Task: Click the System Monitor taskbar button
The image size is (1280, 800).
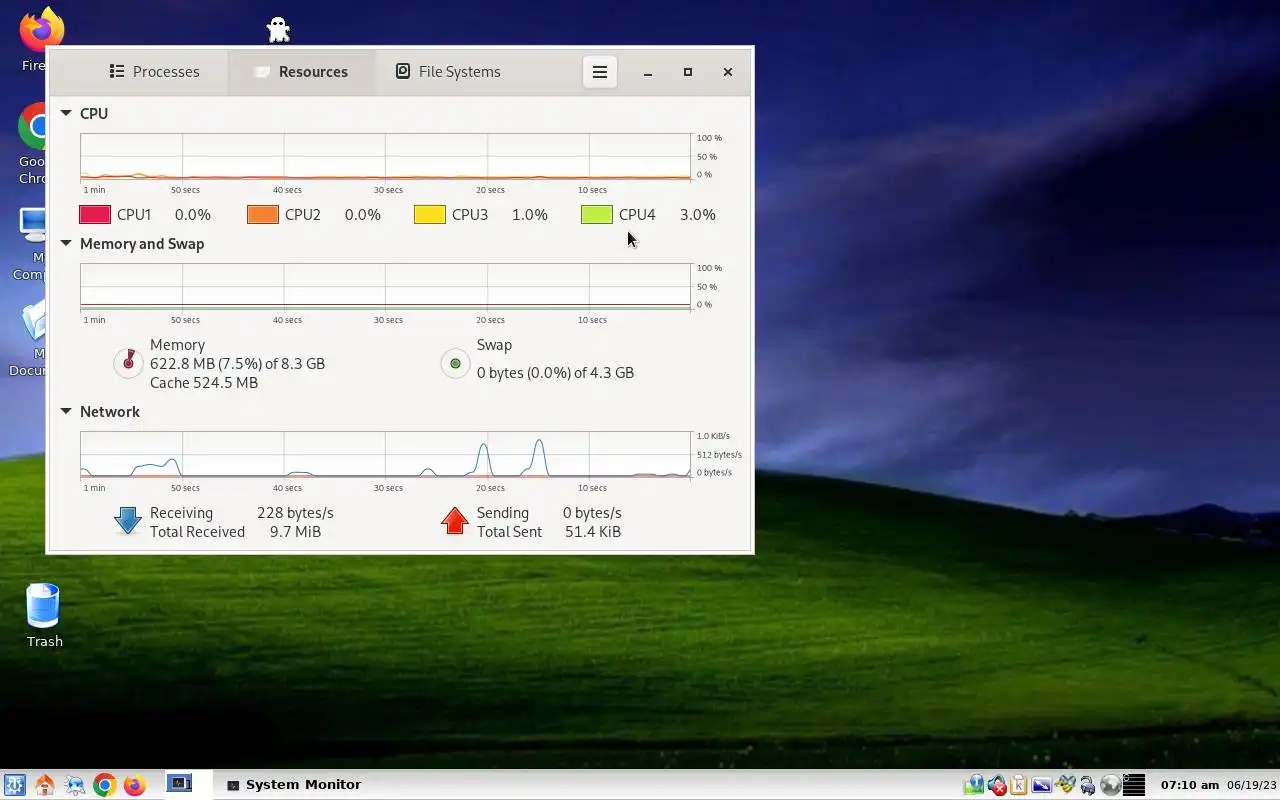Action: (293, 785)
